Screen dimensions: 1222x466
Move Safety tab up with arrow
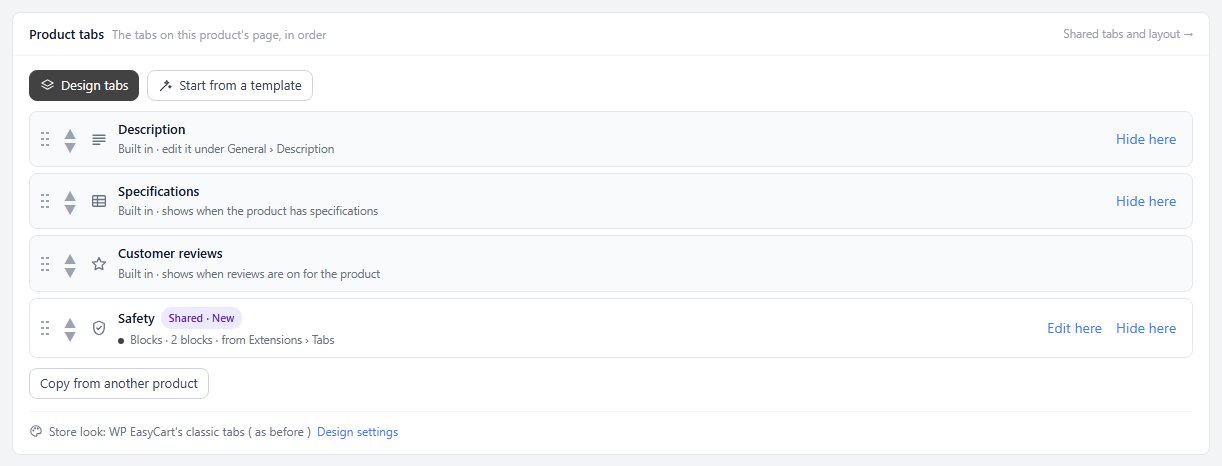(x=70, y=322)
